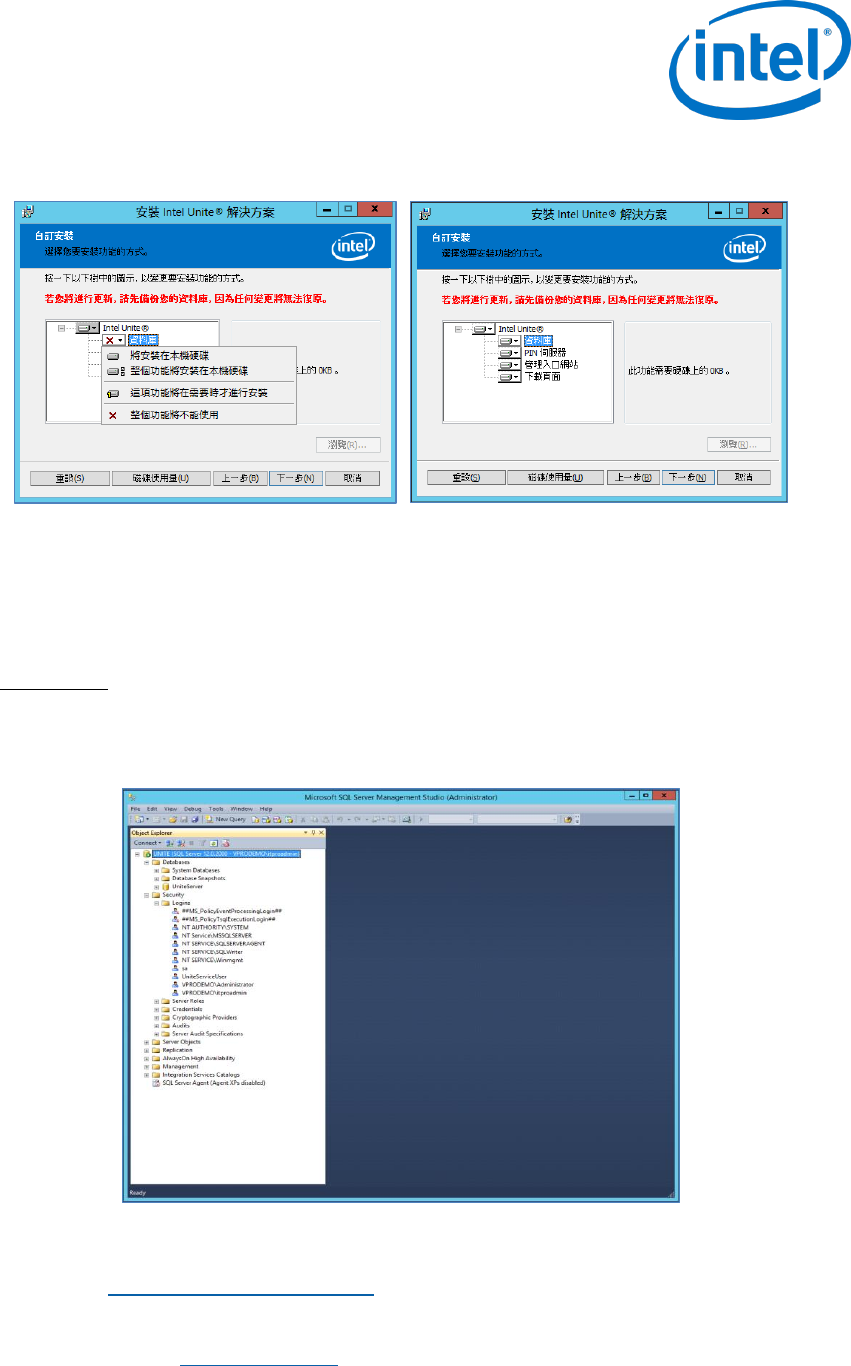This screenshot has height=1366, width=851.
Task: Open PIN 伺服器 feature install-mode dropdown
Action: [509, 353]
